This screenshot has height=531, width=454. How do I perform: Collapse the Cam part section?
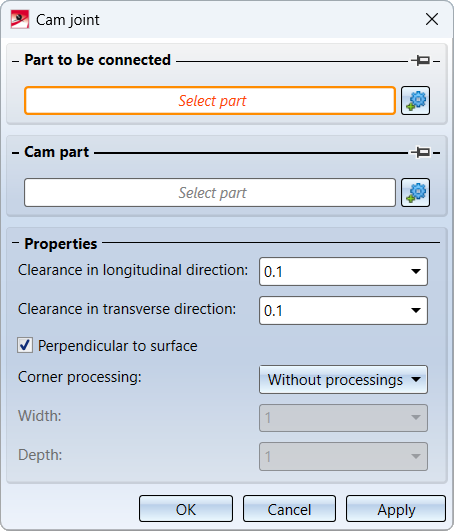pyautogui.click(x=15, y=153)
